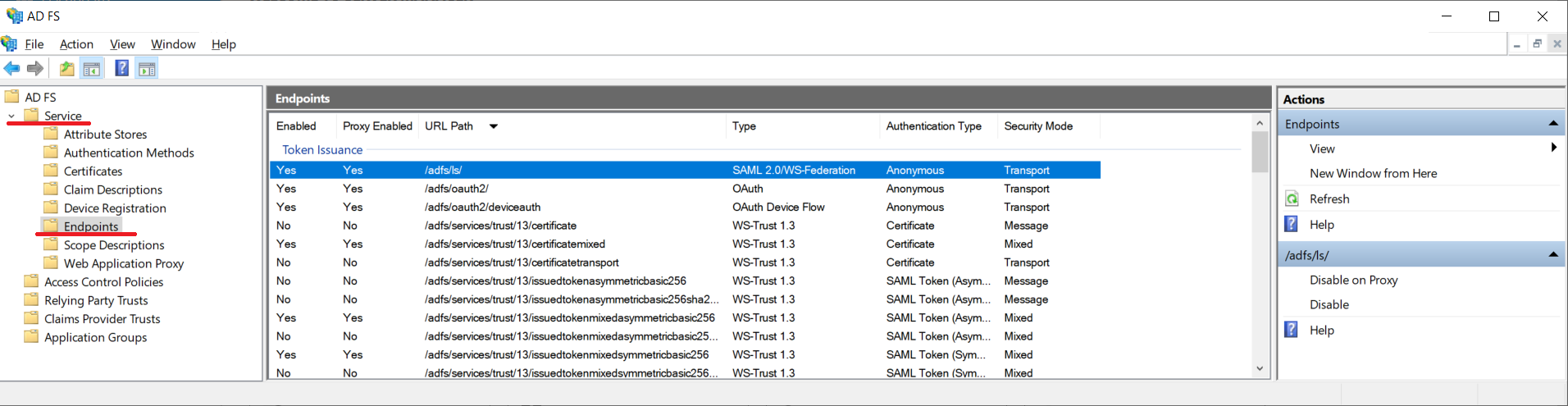Select the issuedtokenasymmetricbasic256 endpoint row
The height and width of the screenshot is (406, 1568).
point(685,281)
